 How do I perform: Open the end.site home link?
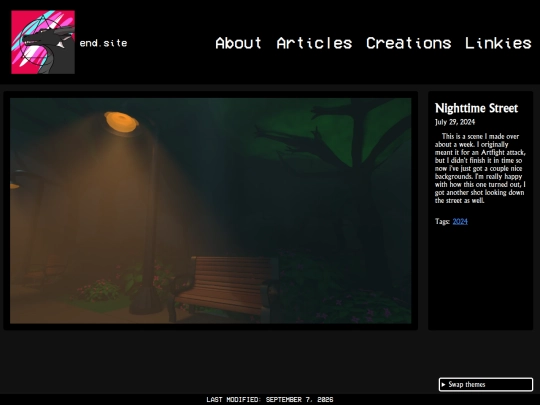tap(103, 43)
